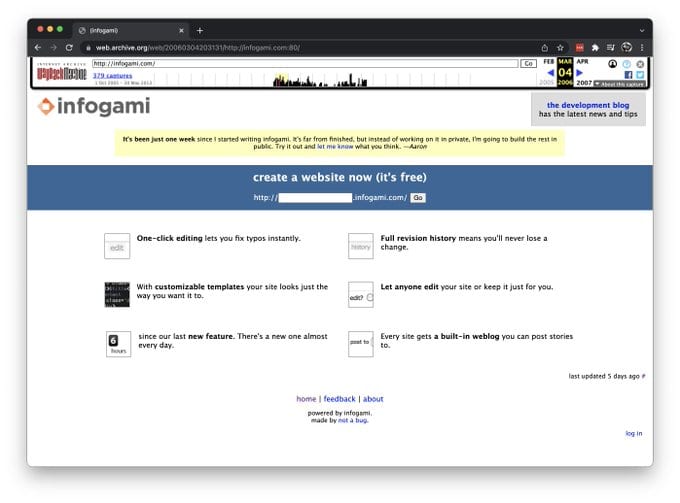Image resolution: width=680 pixels, height=503 pixels.
Task: Click the edit? checkbox thumbnail
Action: [x=360, y=295]
